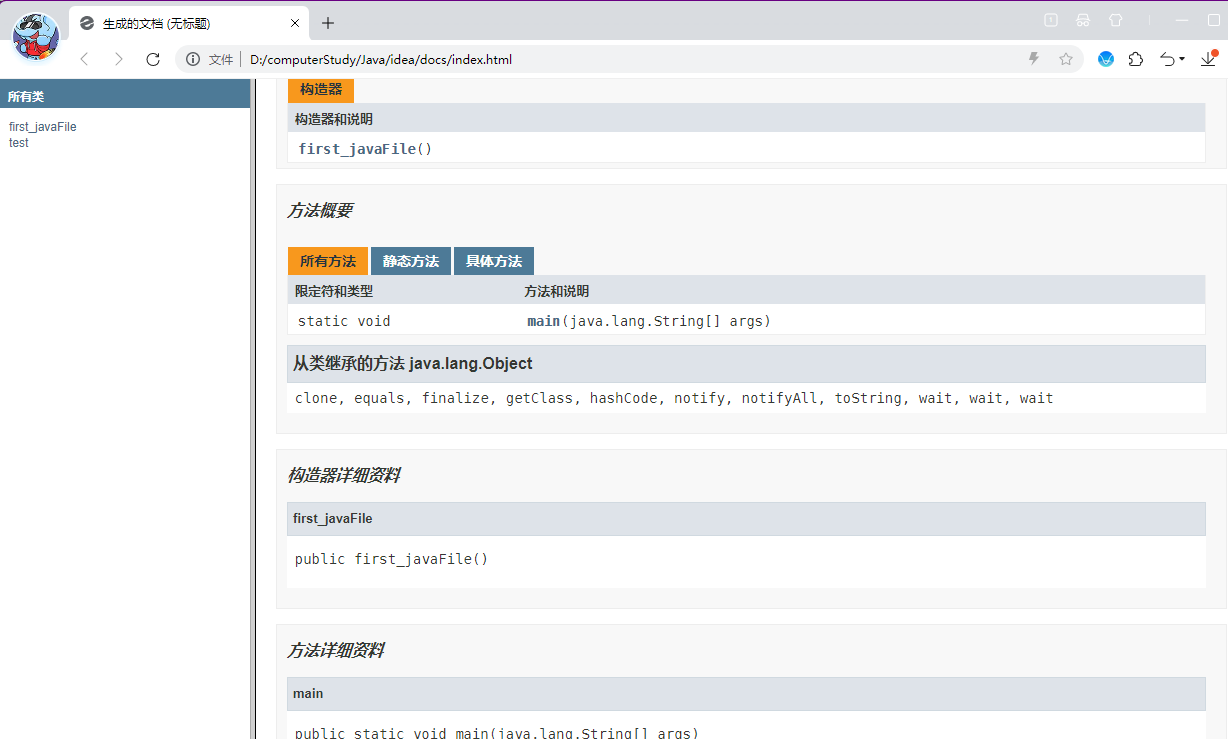Activate the 所有方法 filter toggle
1228x739 pixels.
[327, 261]
